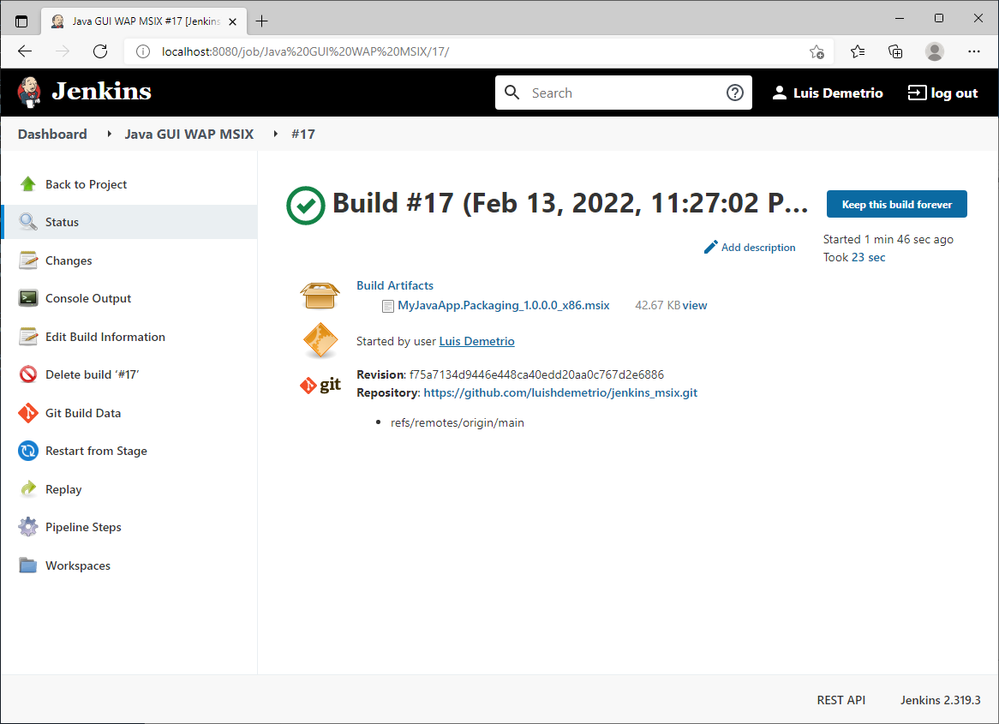999x724 pixels.
Task: Open Luis Demetrio profile in header
Action: (x=828, y=93)
